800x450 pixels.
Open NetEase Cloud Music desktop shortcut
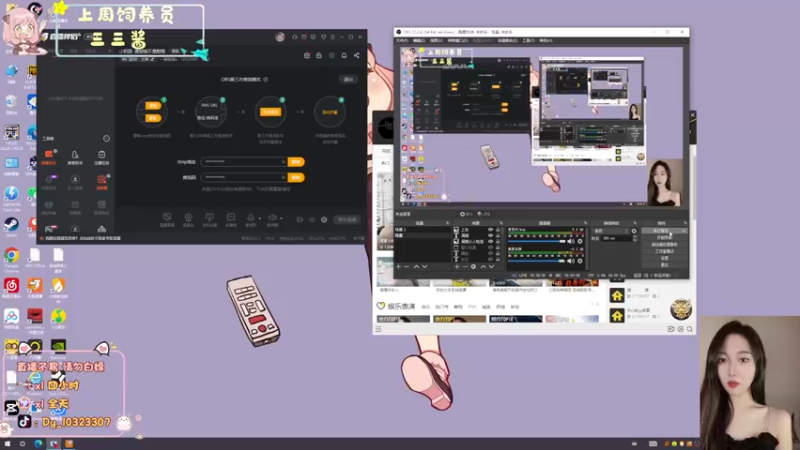[x=11, y=288]
